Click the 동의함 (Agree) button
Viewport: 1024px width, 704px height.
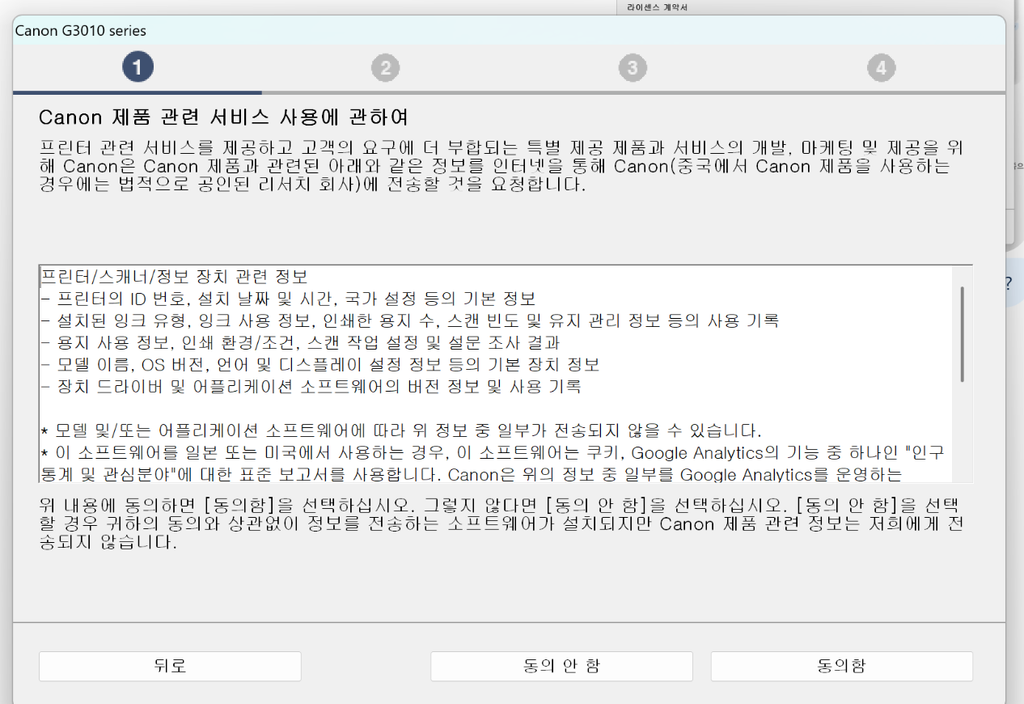(841, 666)
